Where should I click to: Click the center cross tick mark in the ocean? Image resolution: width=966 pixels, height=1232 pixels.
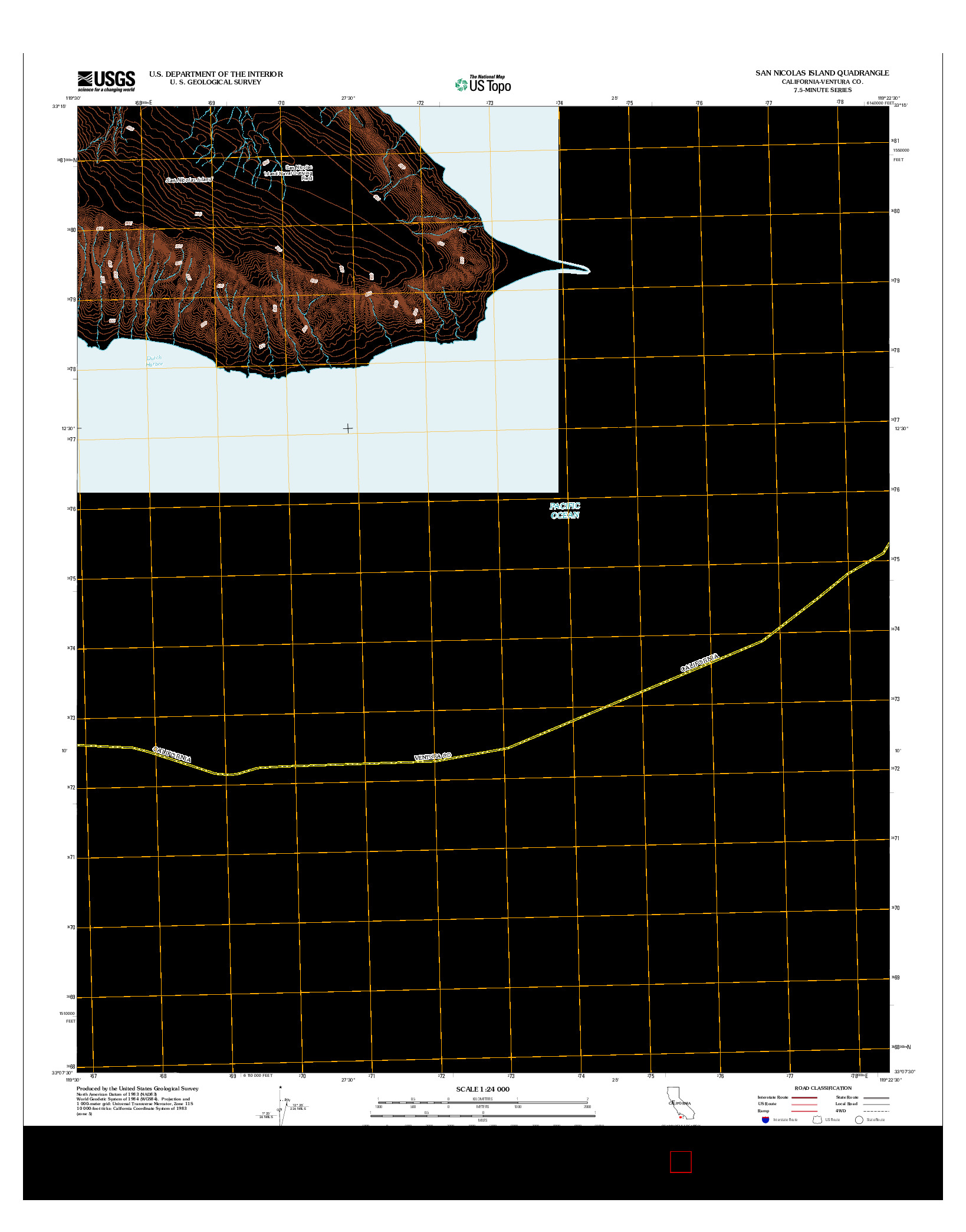click(x=348, y=428)
